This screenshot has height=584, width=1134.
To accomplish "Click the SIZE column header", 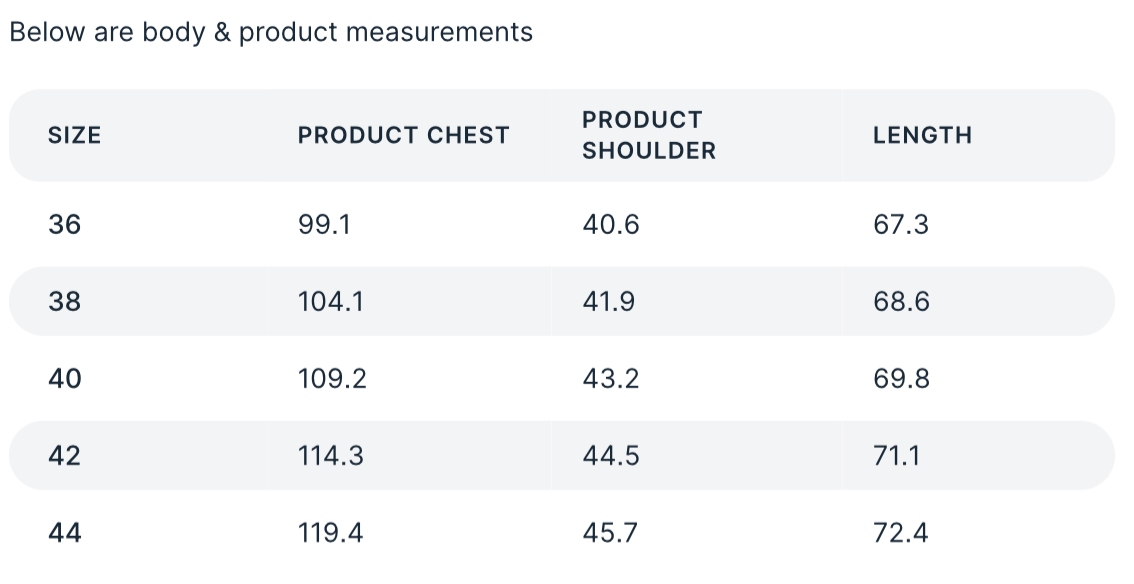I will (x=75, y=135).
